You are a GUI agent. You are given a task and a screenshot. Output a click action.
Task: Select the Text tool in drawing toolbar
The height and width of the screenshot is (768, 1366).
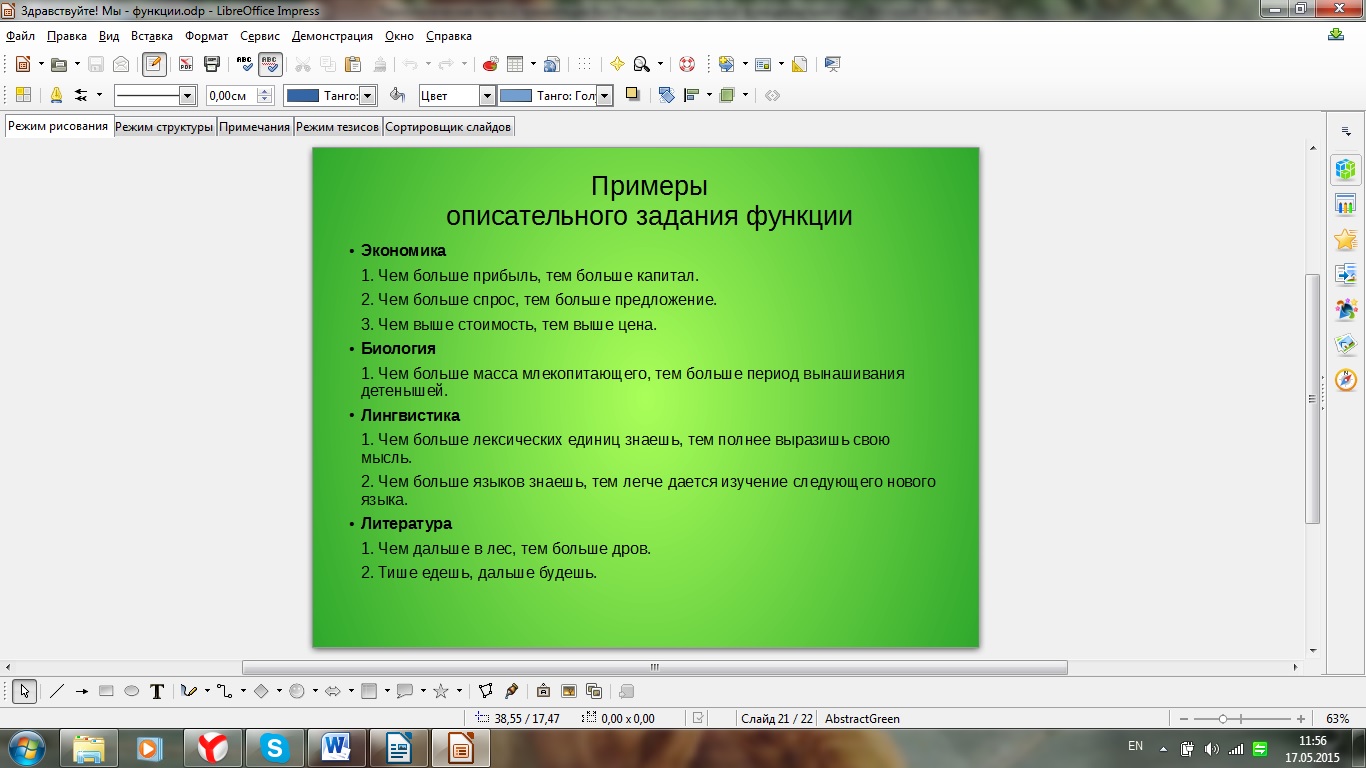tap(157, 691)
